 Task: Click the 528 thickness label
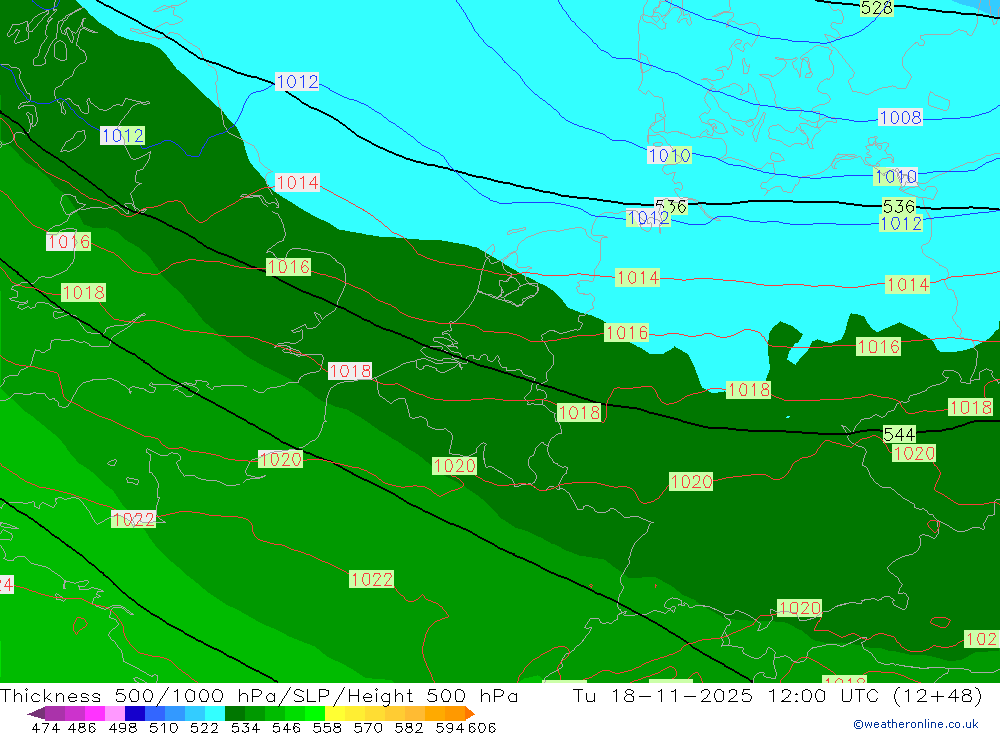(876, 8)
